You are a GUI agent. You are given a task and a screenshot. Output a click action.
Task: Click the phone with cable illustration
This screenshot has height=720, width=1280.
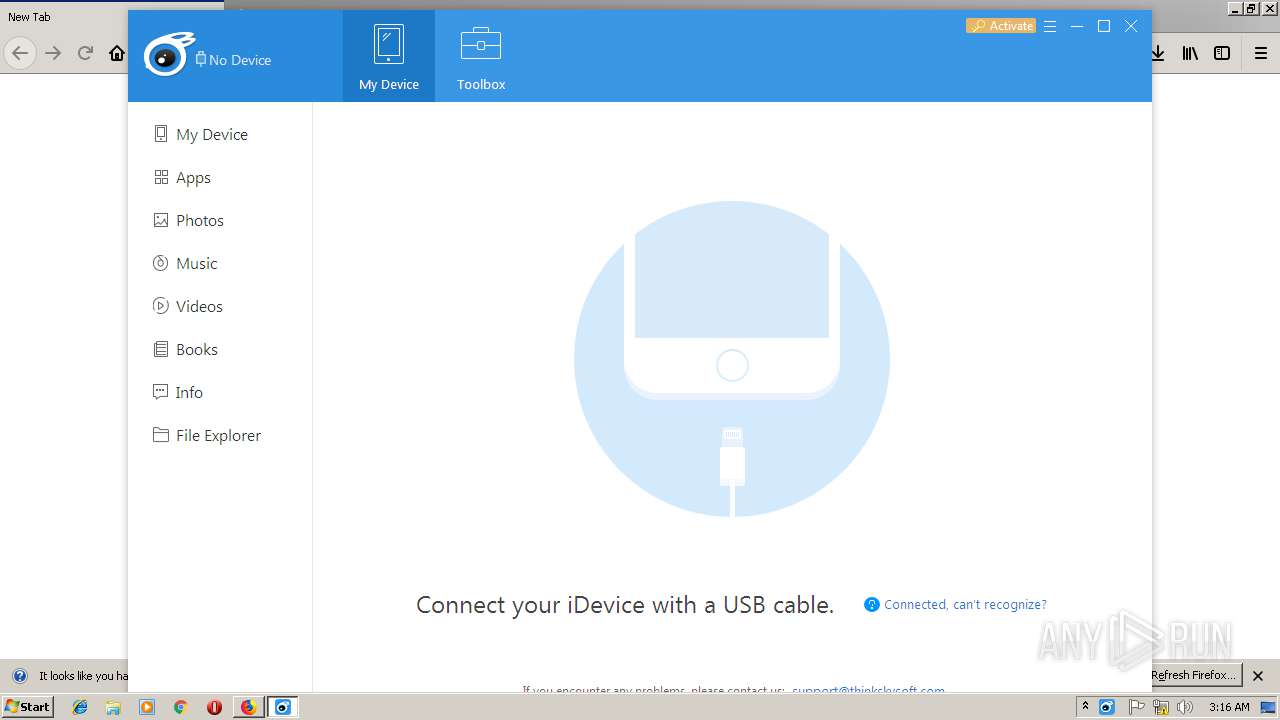point(732,359)
